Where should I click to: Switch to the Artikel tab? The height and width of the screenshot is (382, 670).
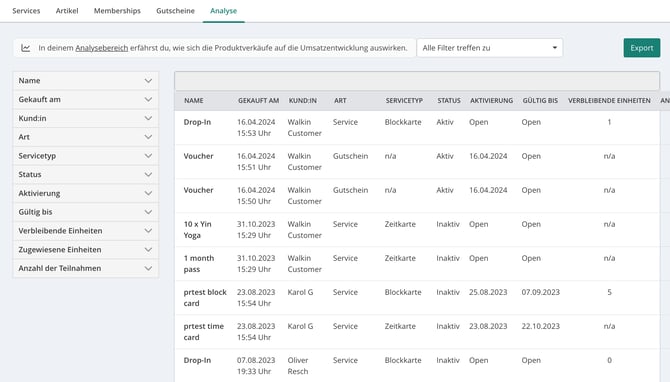(67, 11)
